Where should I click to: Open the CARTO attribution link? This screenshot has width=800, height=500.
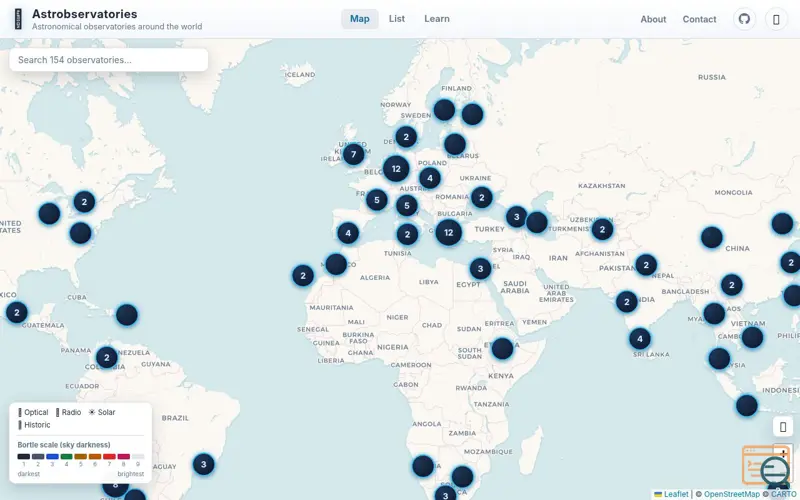coord(783,494)
